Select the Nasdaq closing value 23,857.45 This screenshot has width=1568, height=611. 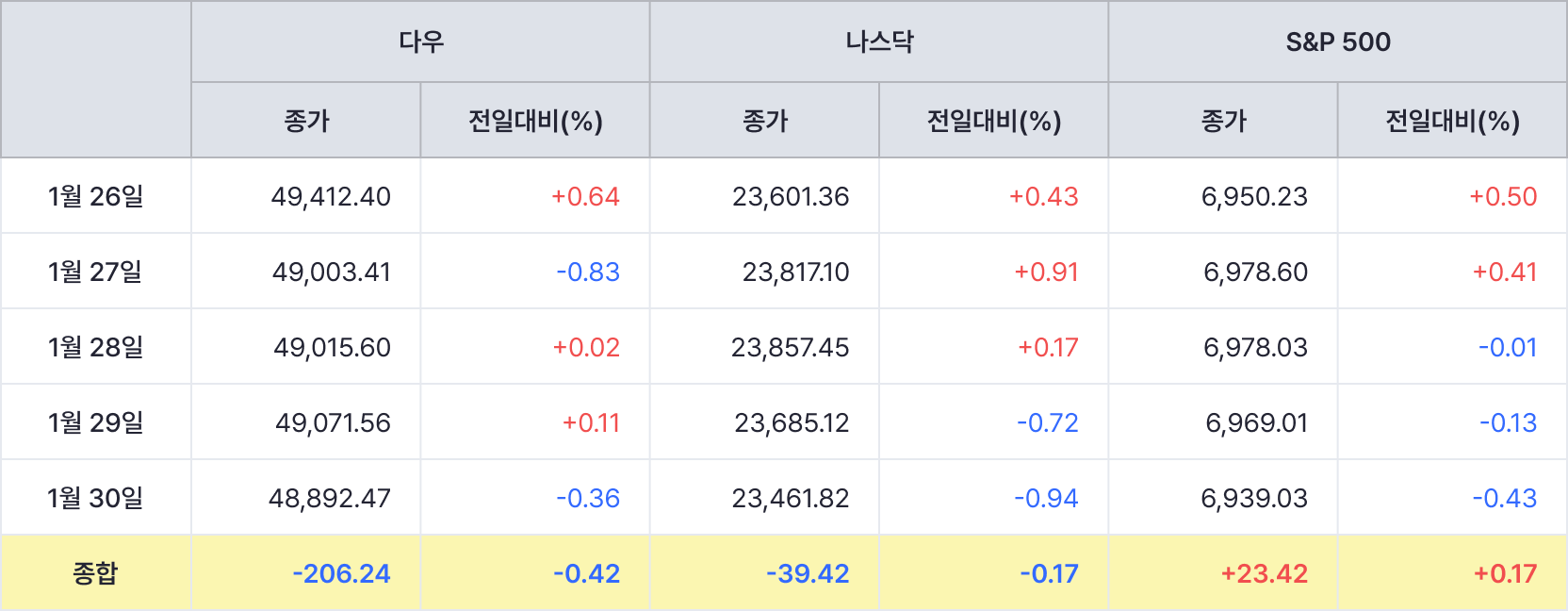click(x=790, y=347)
